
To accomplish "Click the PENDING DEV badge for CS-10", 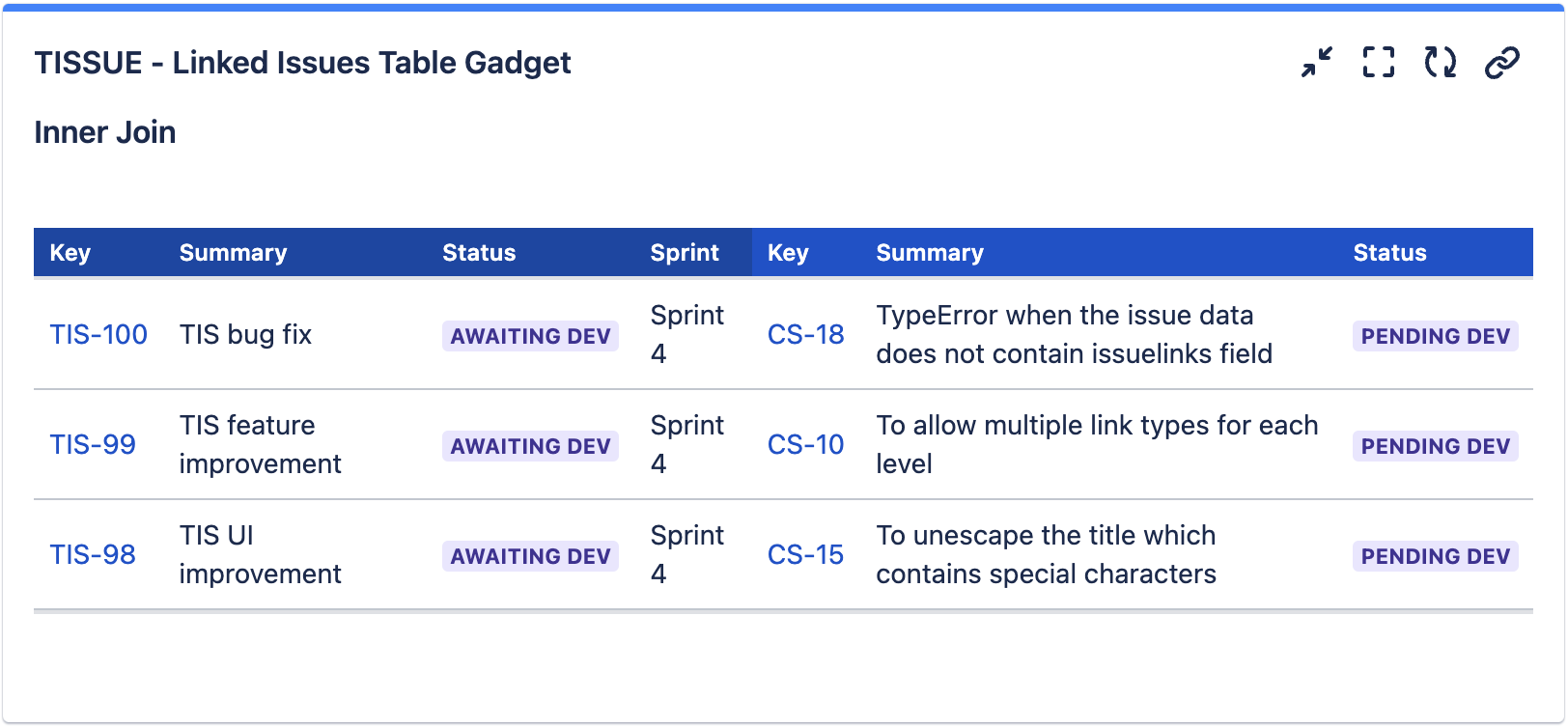I will [x=1435, y=446].
